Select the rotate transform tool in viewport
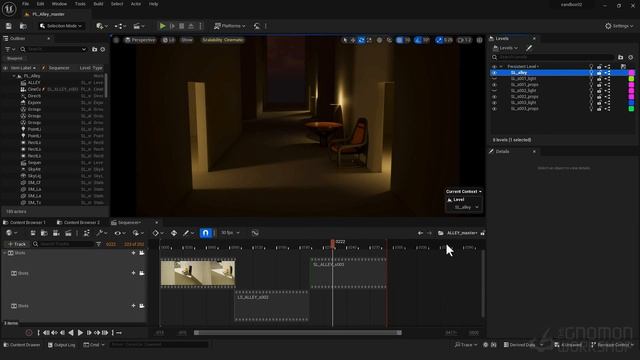Screen dimensions: 640x360 point(361,40)
